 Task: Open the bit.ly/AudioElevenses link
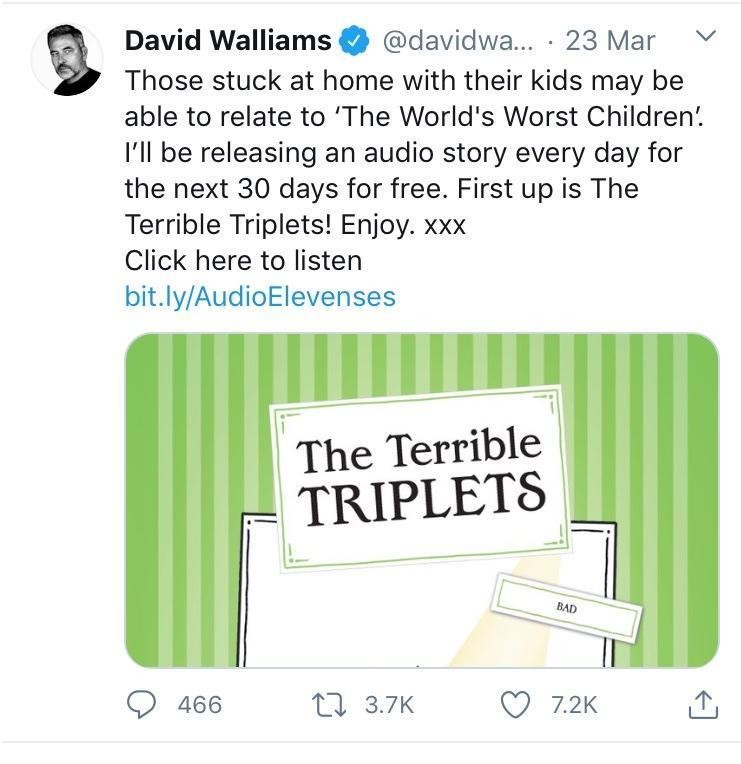pyautogui.click(x=260, y=297)
